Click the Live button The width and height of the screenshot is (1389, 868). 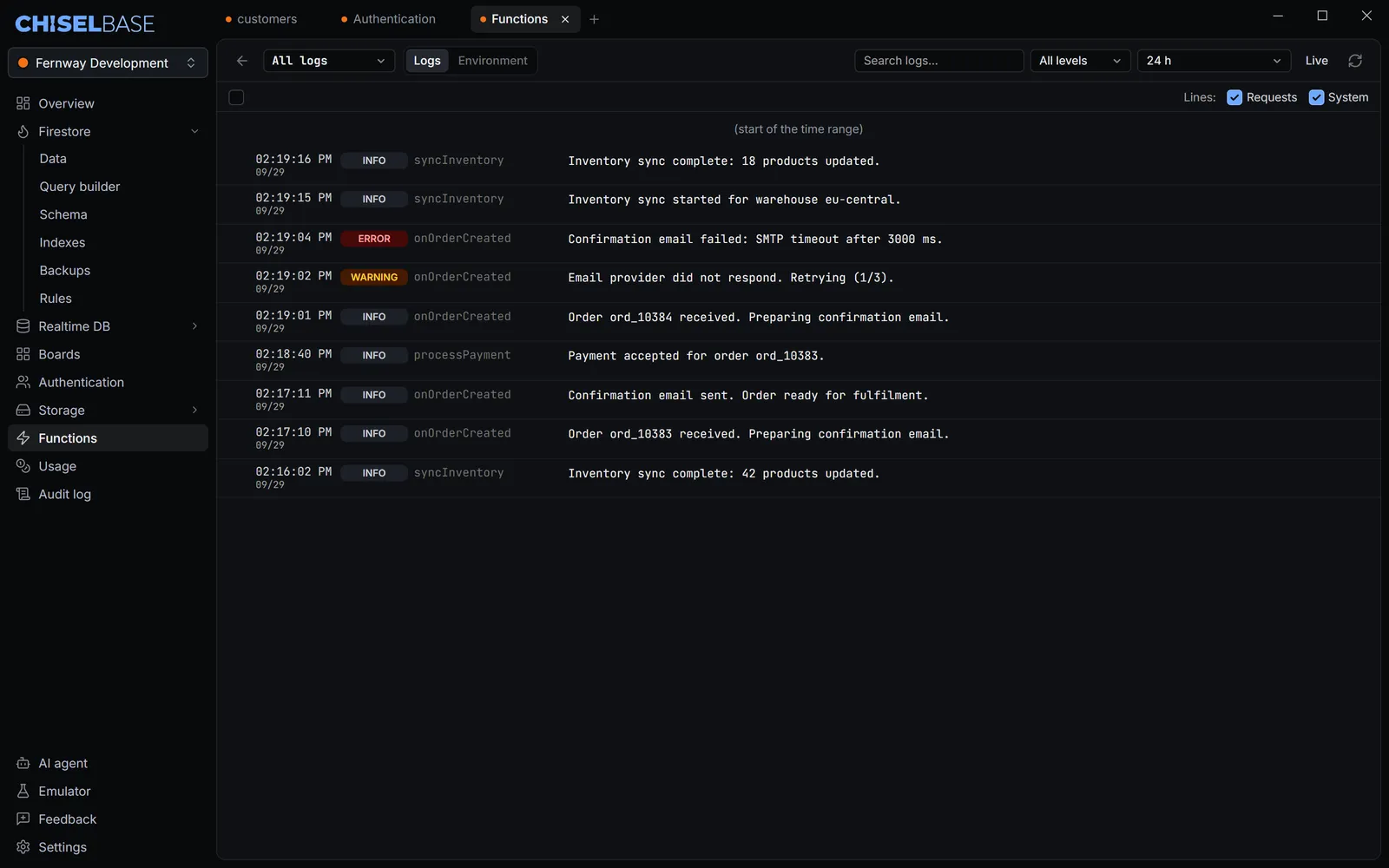(x=1316, y=61)
